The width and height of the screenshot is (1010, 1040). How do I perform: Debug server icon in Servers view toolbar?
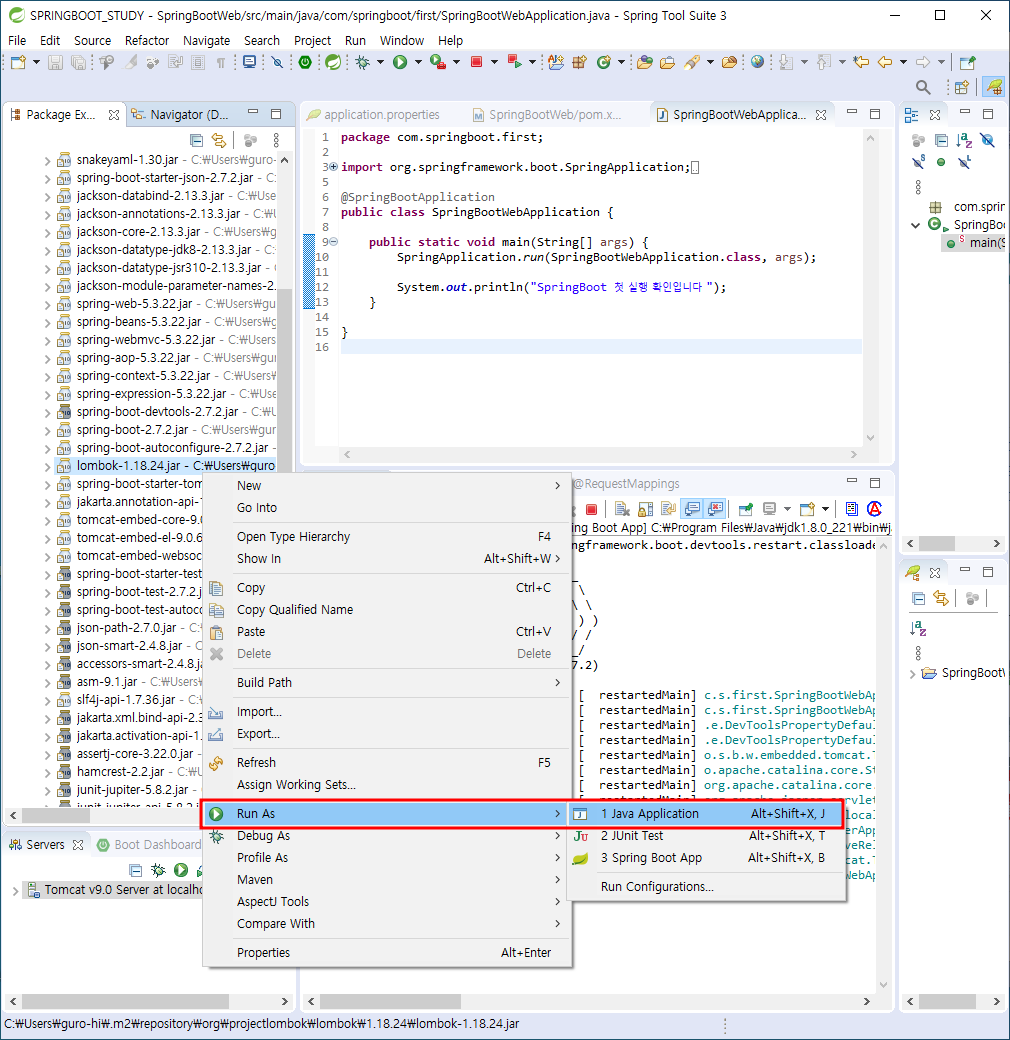tap(158, 870)
